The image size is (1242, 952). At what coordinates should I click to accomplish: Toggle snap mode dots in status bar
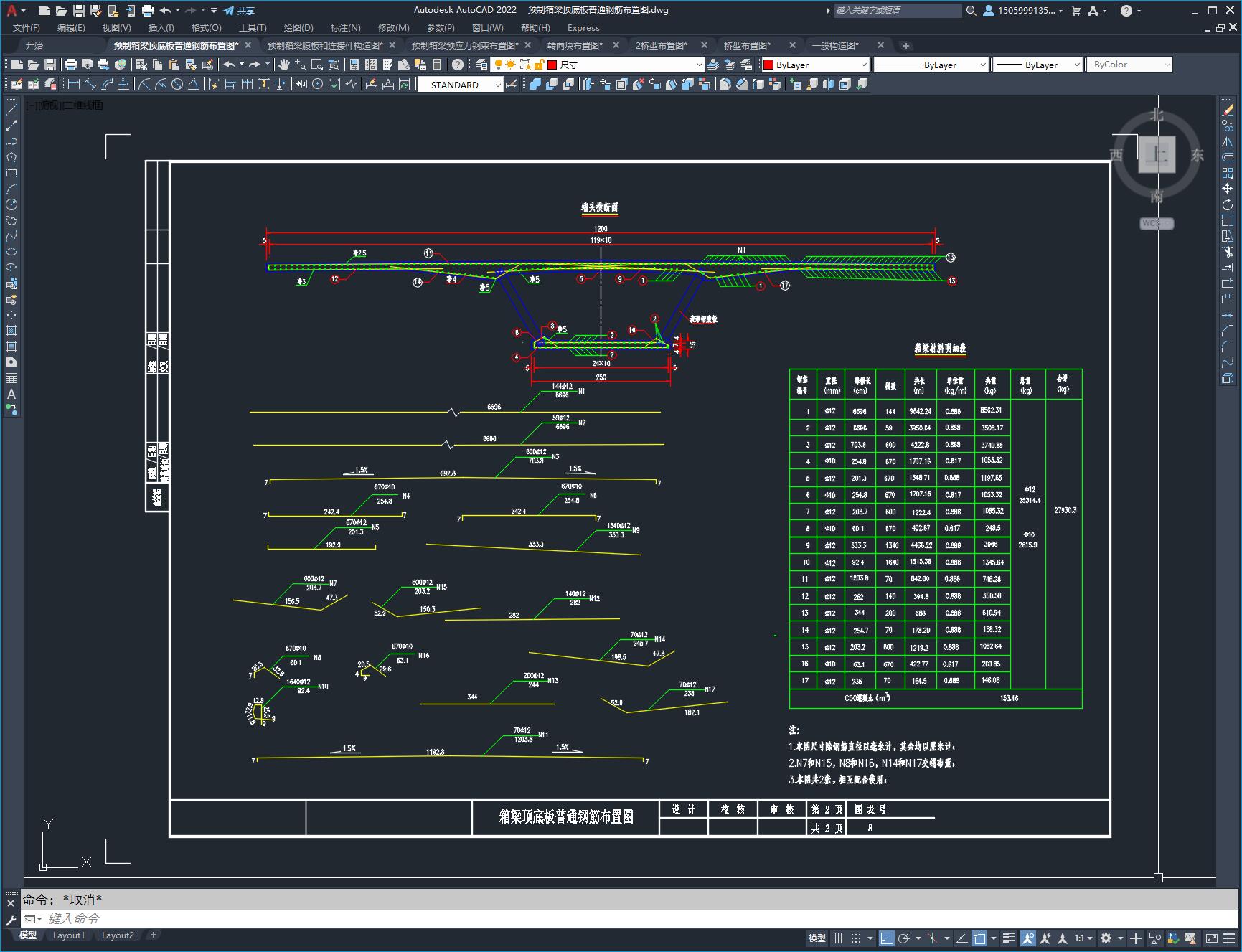pos(856,938)
